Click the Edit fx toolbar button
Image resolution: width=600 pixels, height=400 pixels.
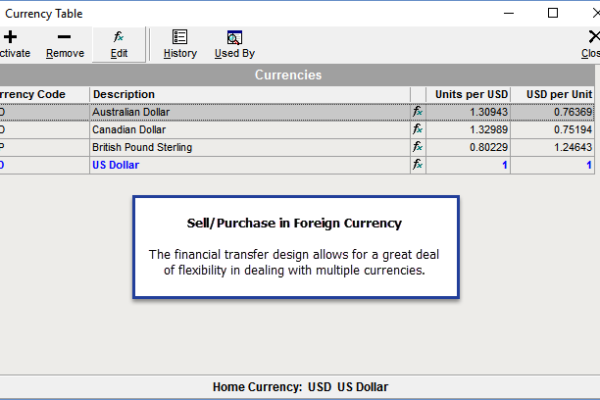point(119,44)
